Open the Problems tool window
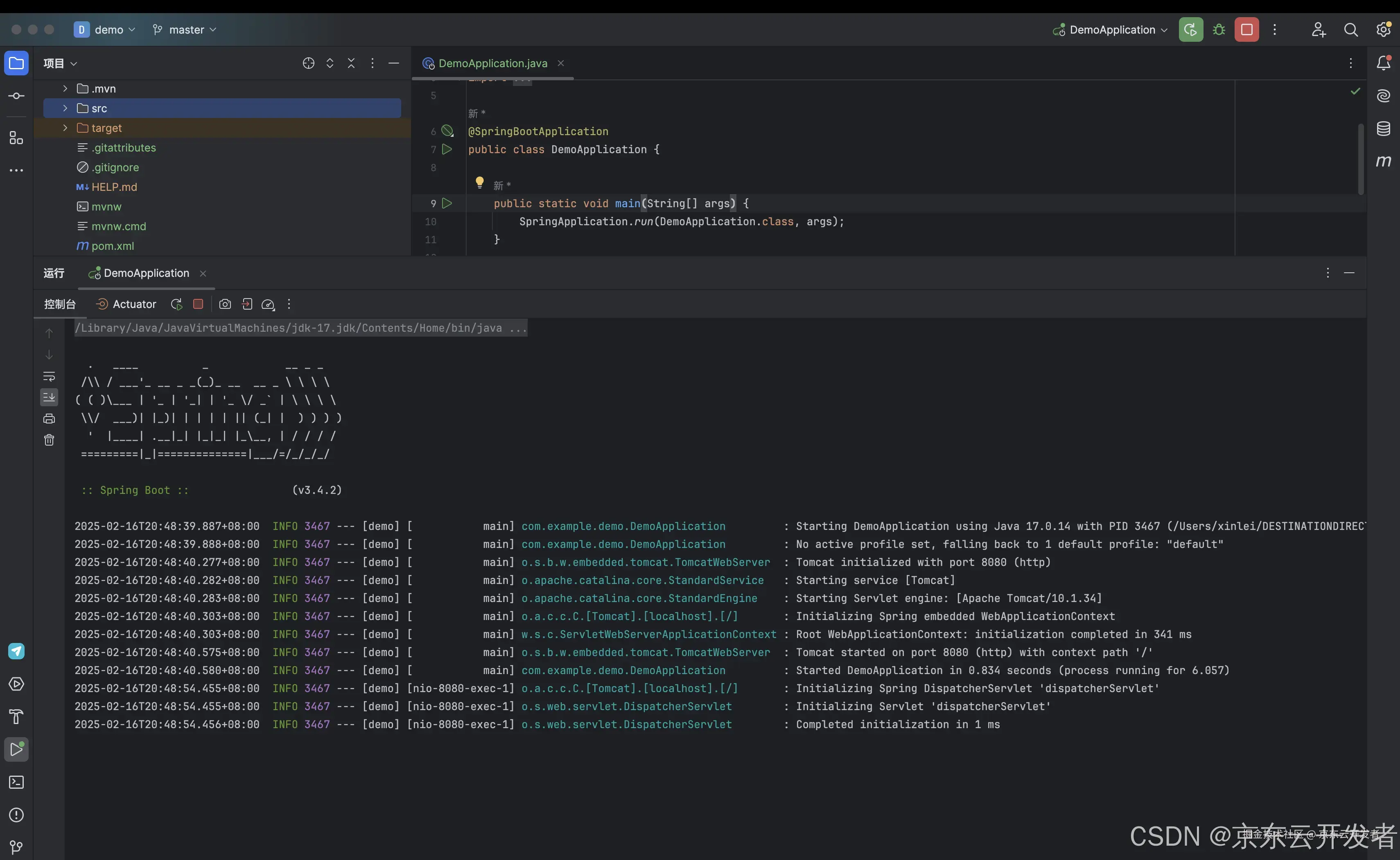1400x860 pixels. click(x=16, y=815)
